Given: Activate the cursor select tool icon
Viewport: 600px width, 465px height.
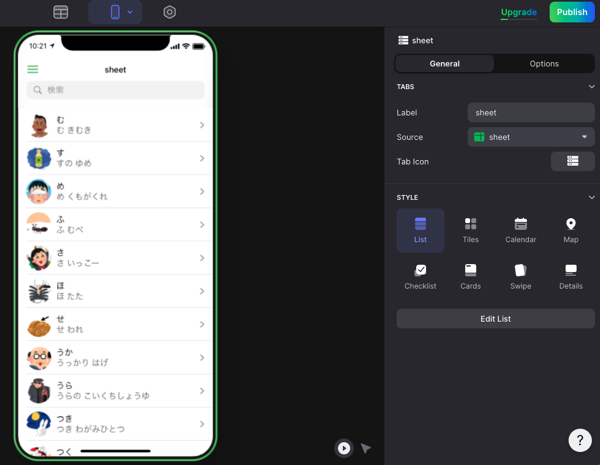Looking at the screenshot, I should point(366,448).
